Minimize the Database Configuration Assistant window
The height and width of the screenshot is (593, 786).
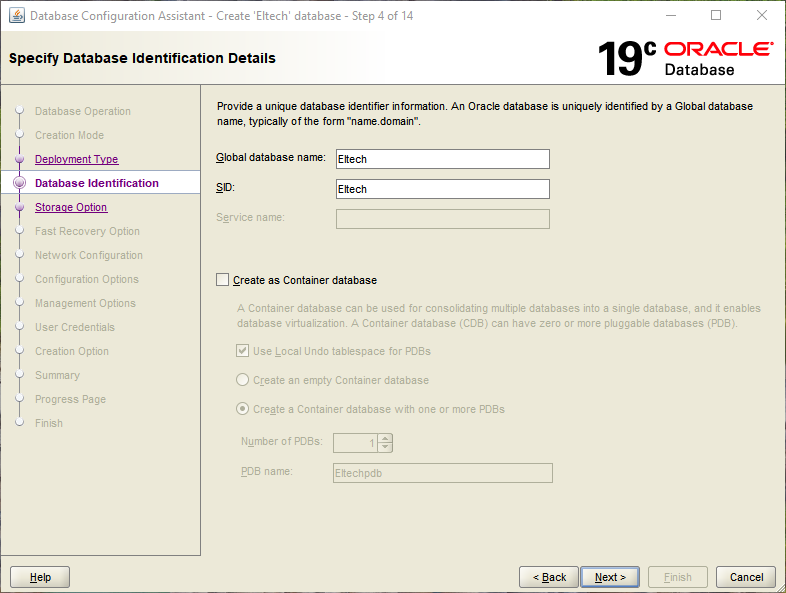[670, 16]
